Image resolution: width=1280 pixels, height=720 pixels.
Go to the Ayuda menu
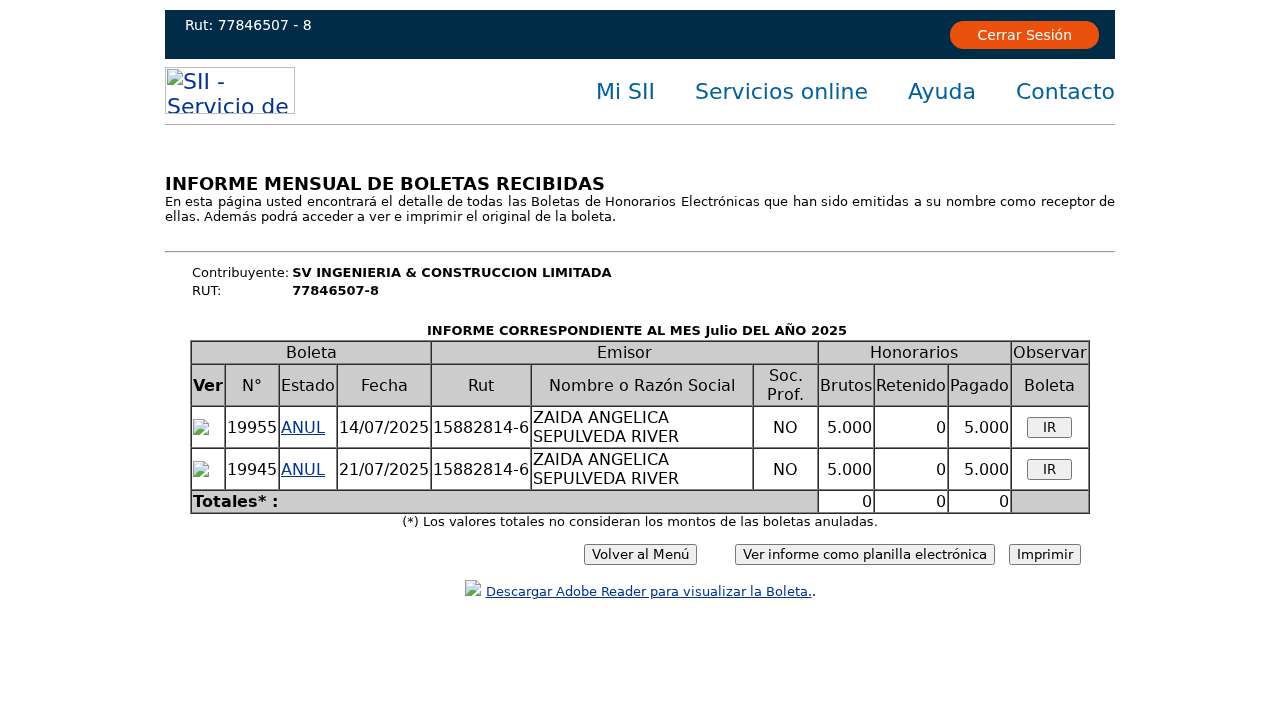(x=941, y=92)
